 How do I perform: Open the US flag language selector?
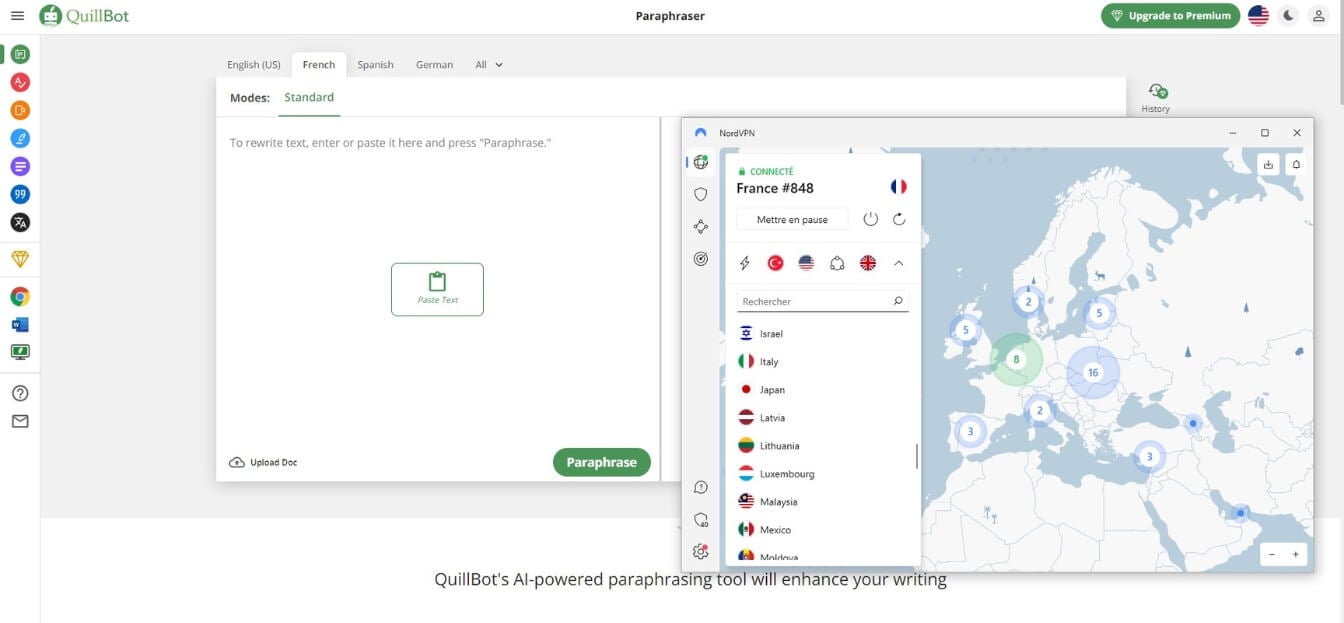coord(1259,15)
